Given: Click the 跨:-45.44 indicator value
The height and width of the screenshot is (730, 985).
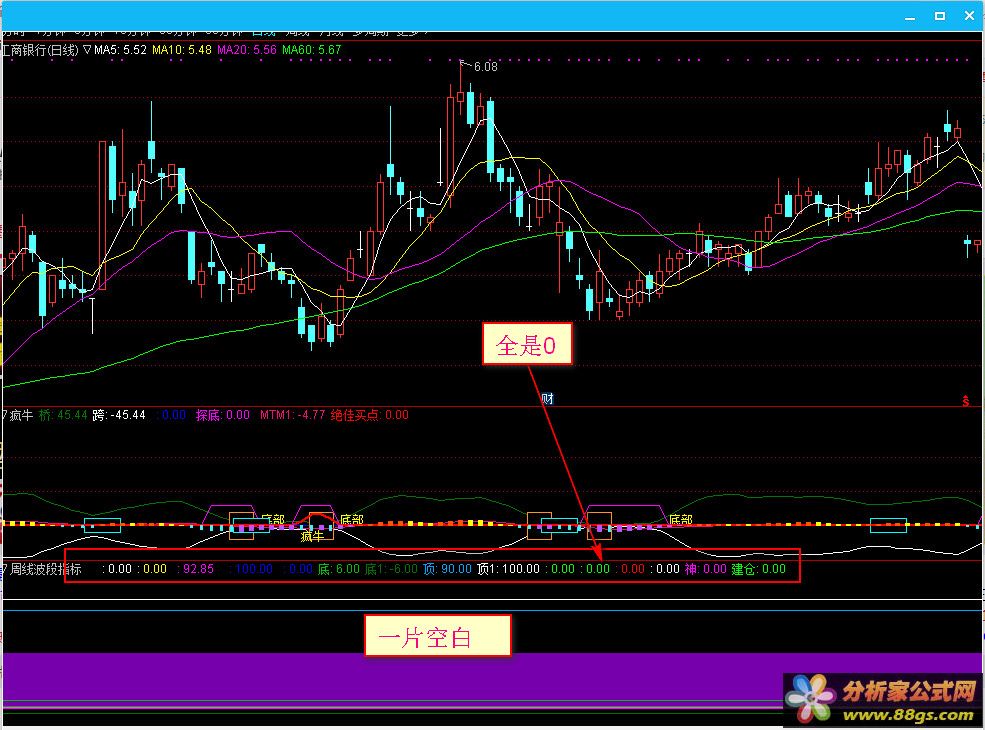Looking at the screenshot, I should click(x=119, y=415).
